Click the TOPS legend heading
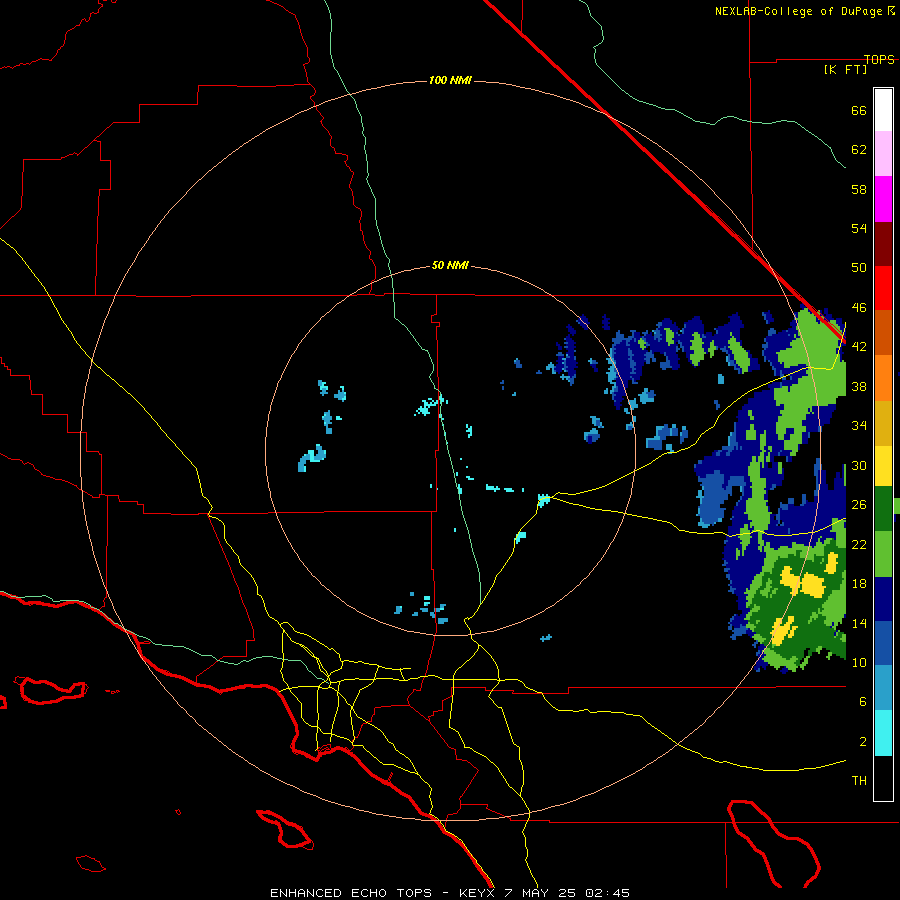Image resolution: width=900 pixels, height=900 pixels. click(879, 60)
